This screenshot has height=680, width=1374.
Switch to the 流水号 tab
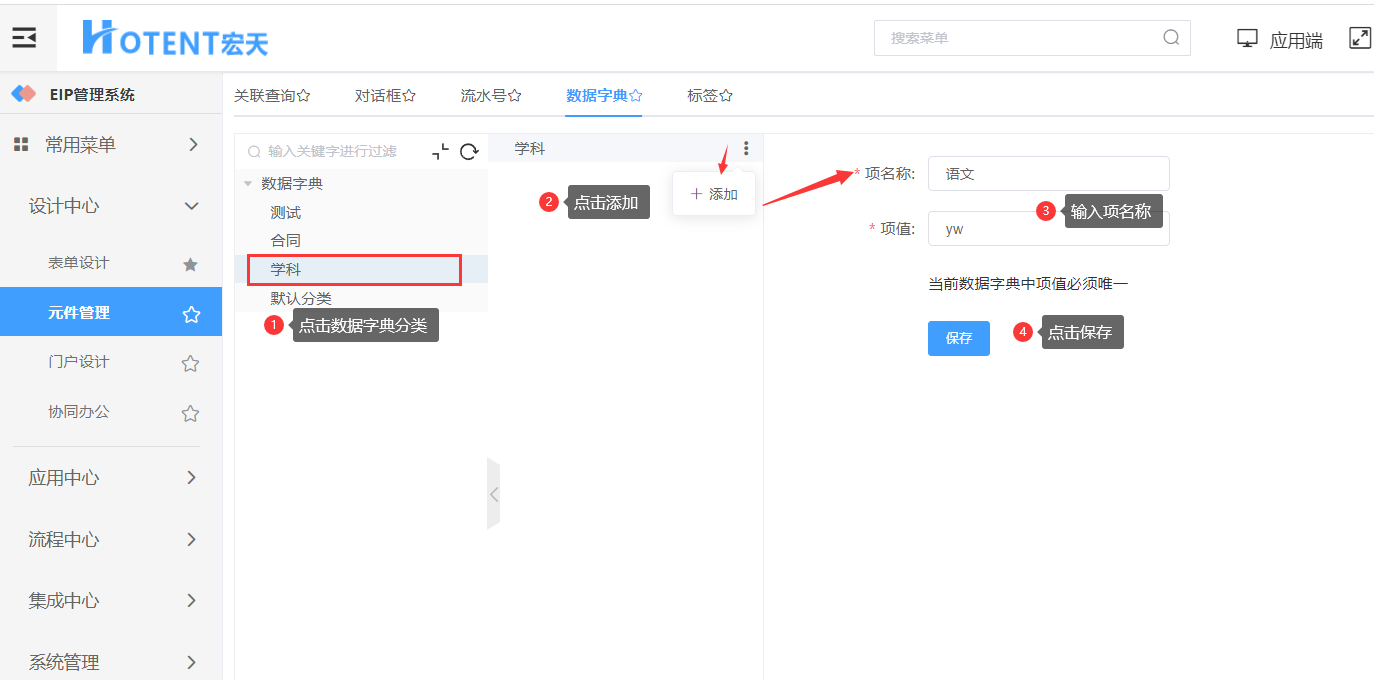(x=490, y=96)
